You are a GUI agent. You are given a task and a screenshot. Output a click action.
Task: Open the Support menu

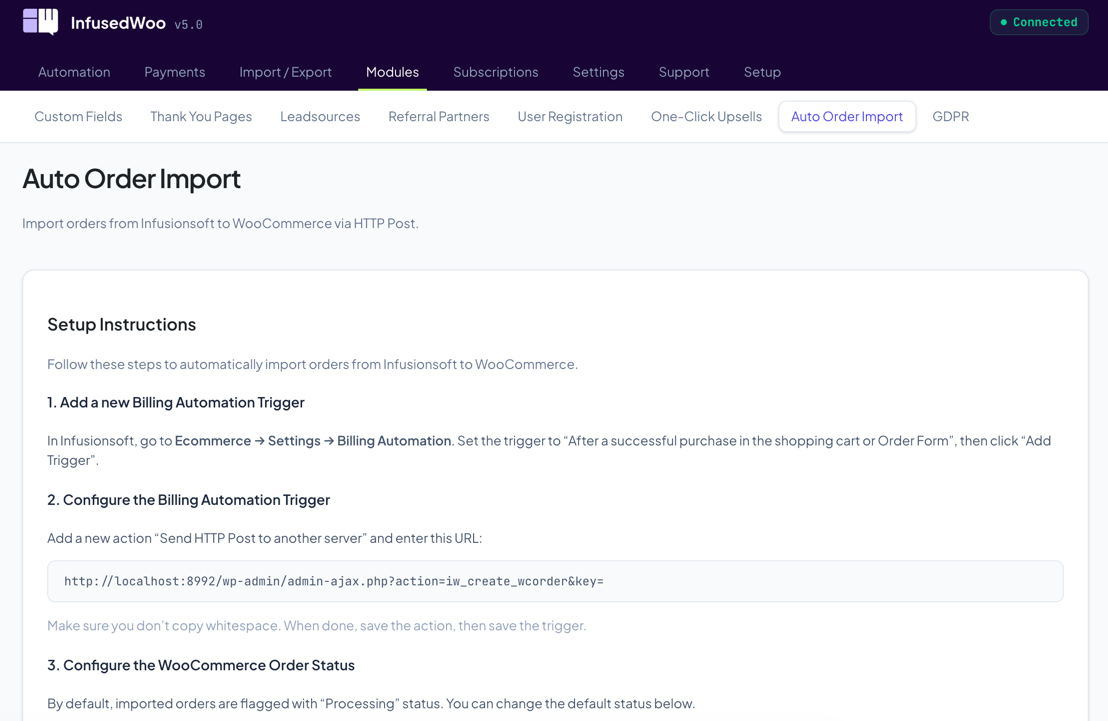(684, 71)
